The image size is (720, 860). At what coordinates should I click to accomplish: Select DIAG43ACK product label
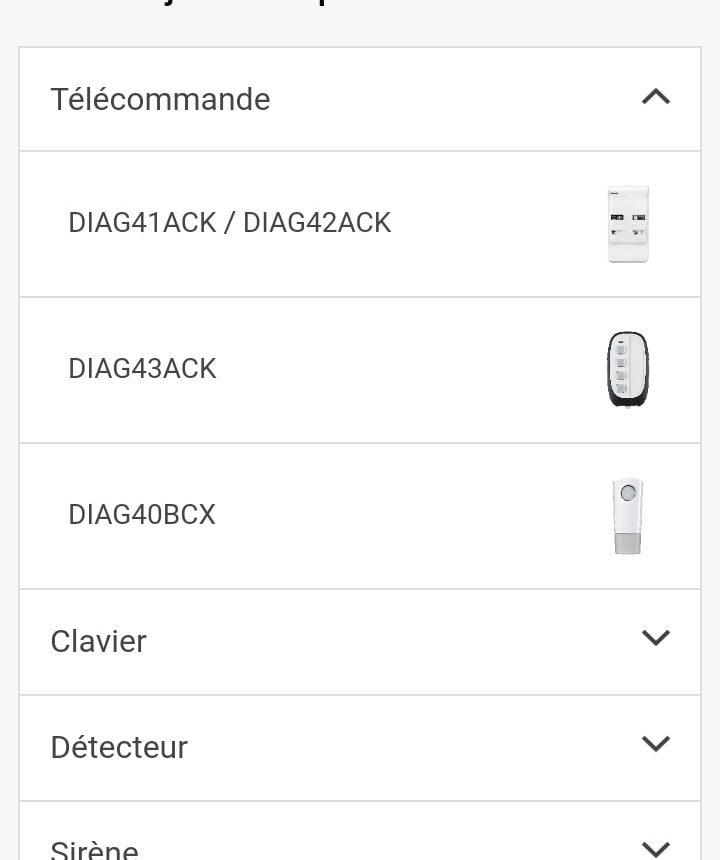point(142,369)
